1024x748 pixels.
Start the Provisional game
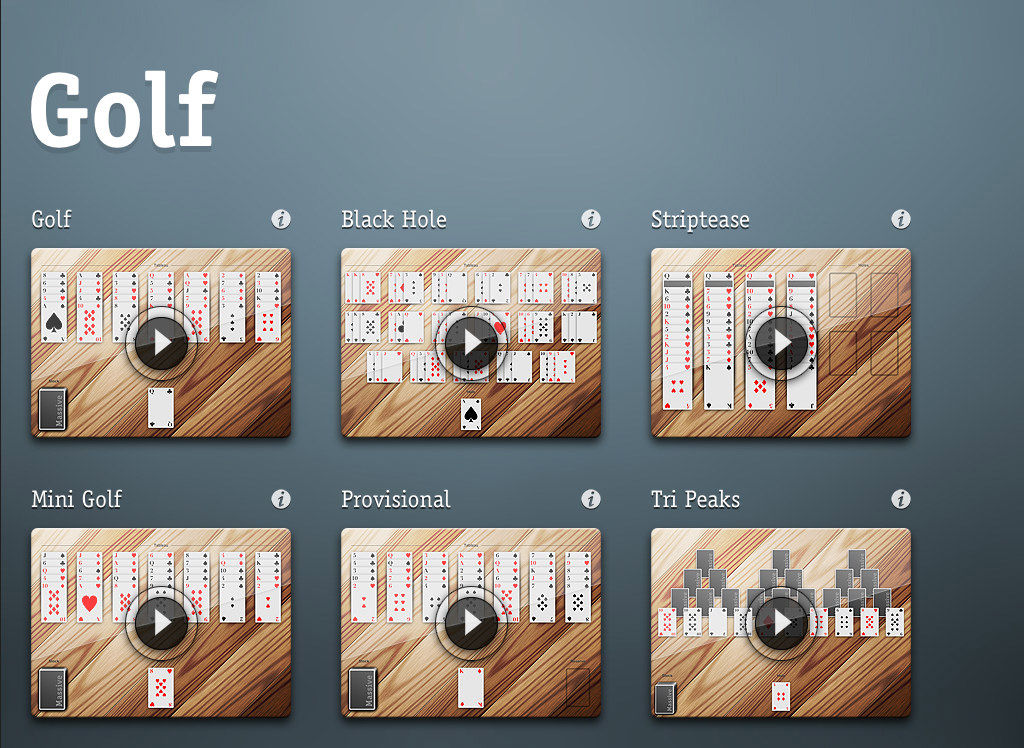(x=472, y=623)
